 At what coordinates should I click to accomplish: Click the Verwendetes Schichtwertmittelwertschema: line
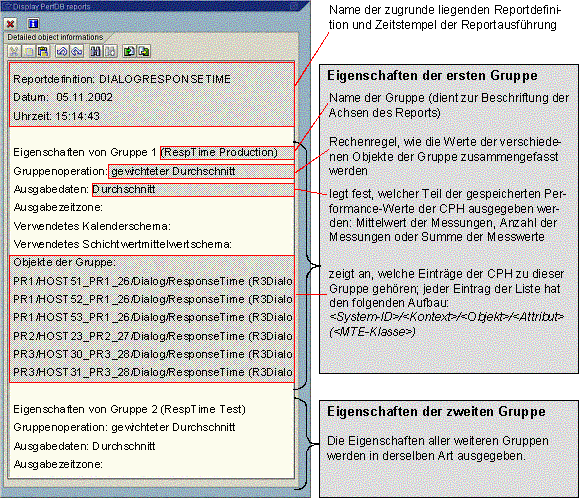click(x=122, y=244)
